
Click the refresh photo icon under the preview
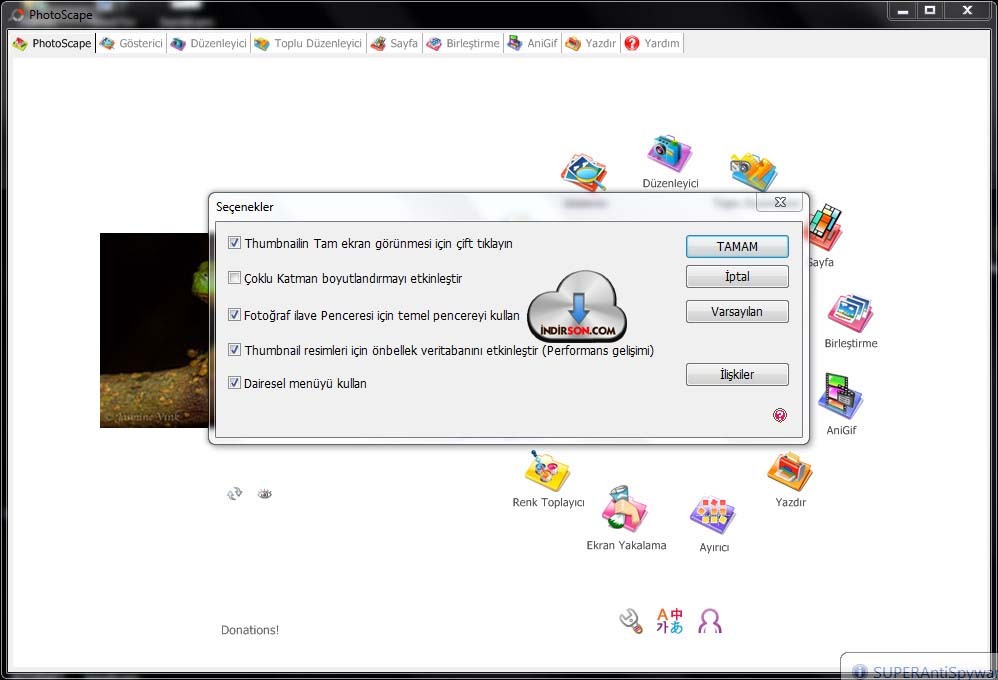tap(234, 493)
